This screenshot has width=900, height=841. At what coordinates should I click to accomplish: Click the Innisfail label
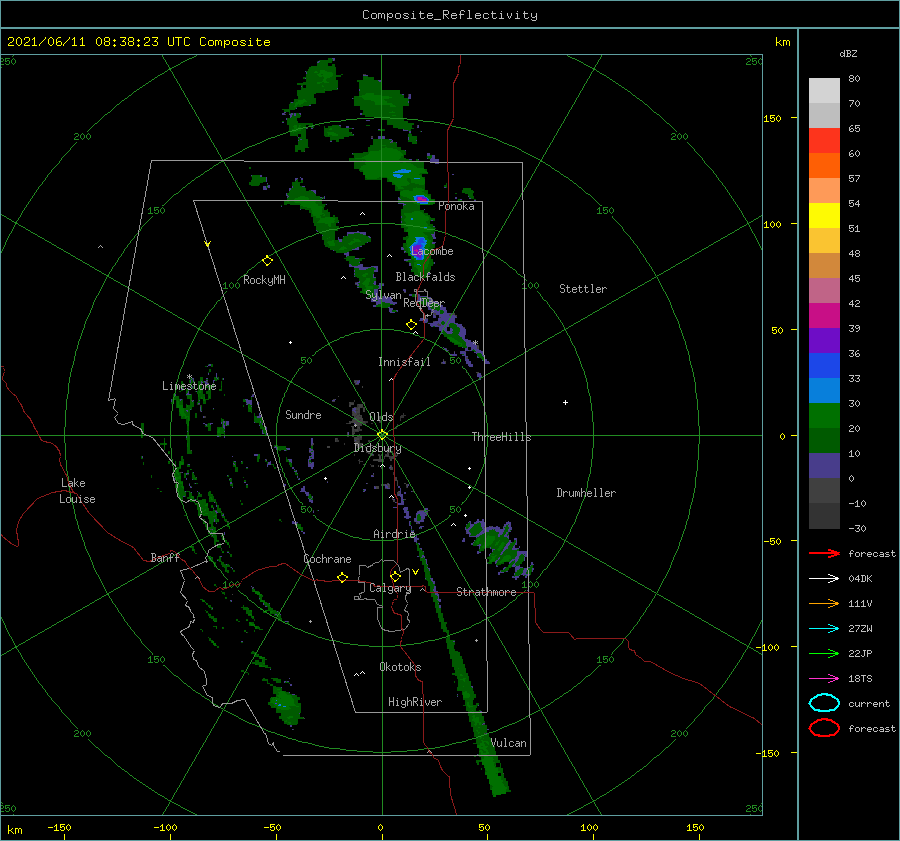[x=404, y=362]
